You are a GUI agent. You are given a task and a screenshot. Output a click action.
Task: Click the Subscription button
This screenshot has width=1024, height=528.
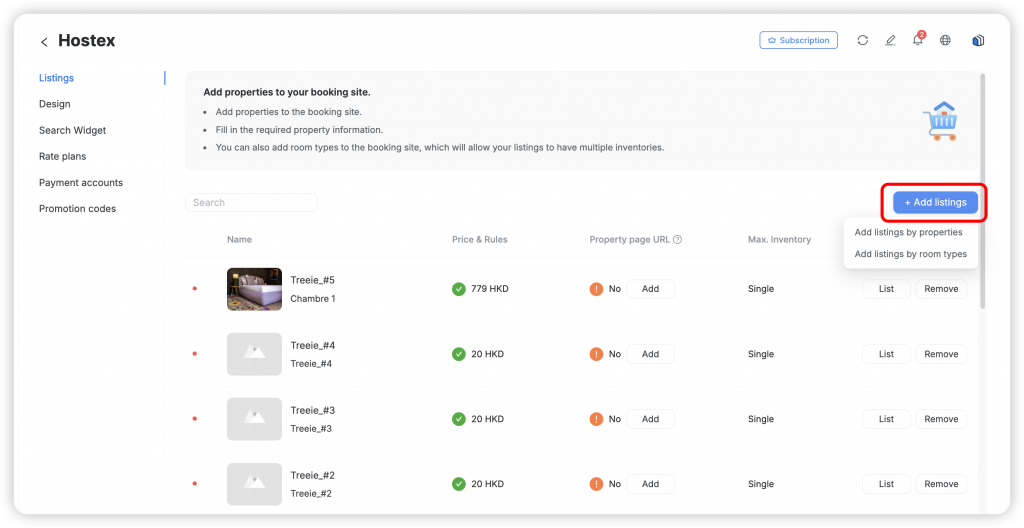click(x=797, y=41)
